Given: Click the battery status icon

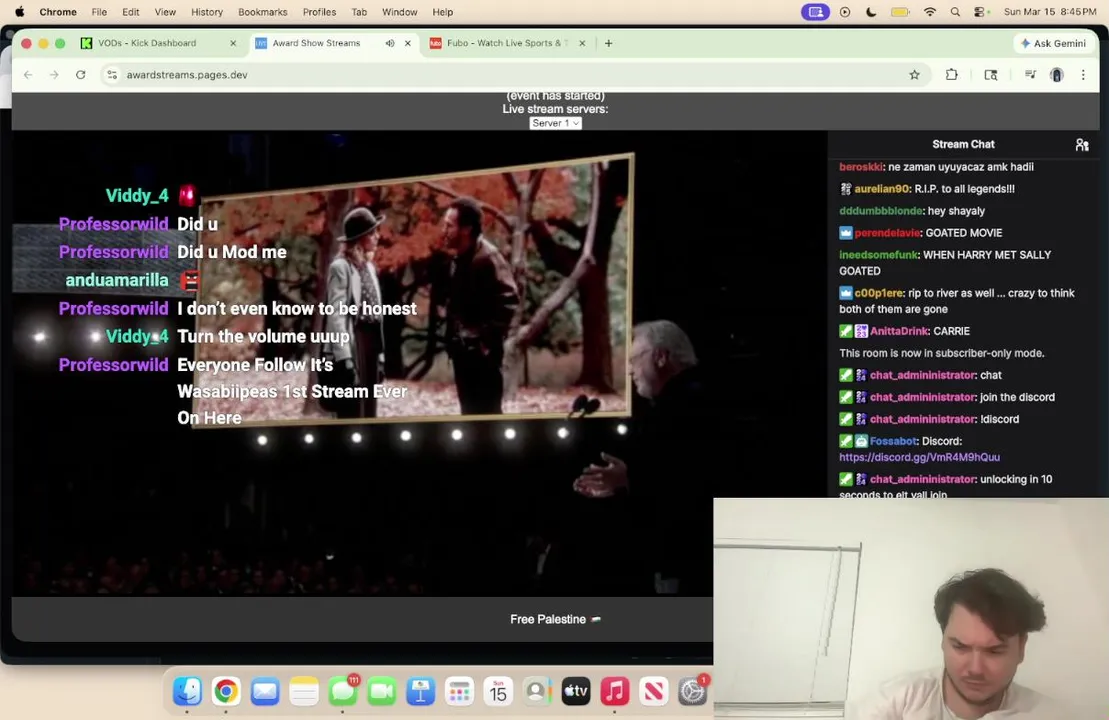Looking at the screenshot, I should tap(900, 12).
